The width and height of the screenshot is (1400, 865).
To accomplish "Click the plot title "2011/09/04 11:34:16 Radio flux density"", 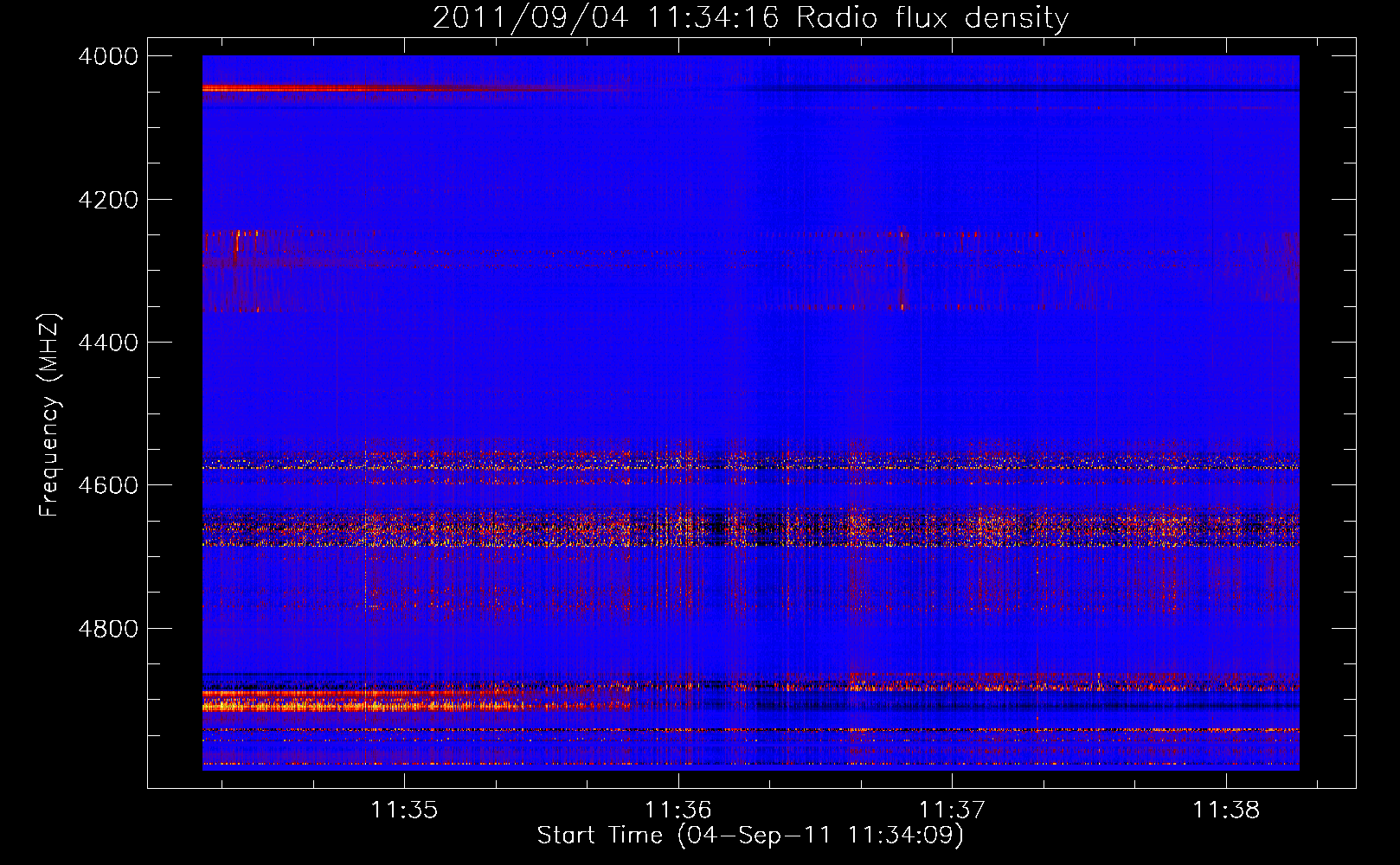I will point(750,17).
